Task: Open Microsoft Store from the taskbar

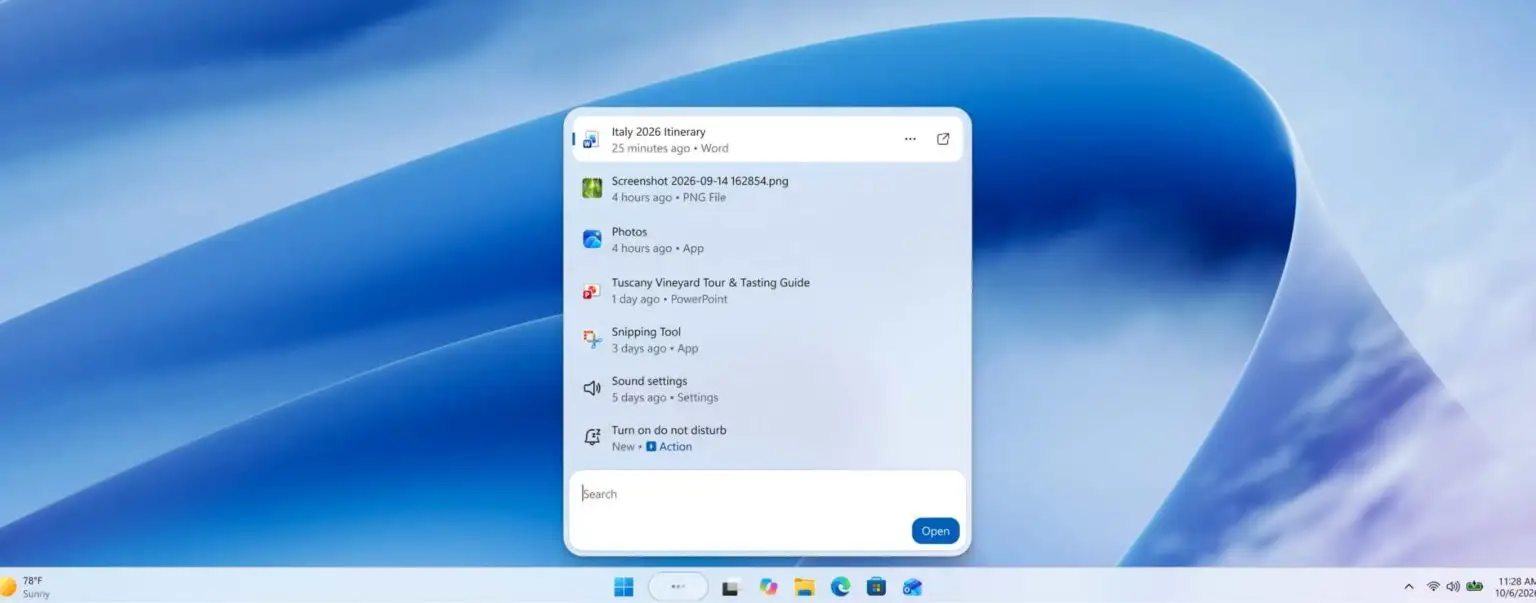Action: (x=876, y=587)
